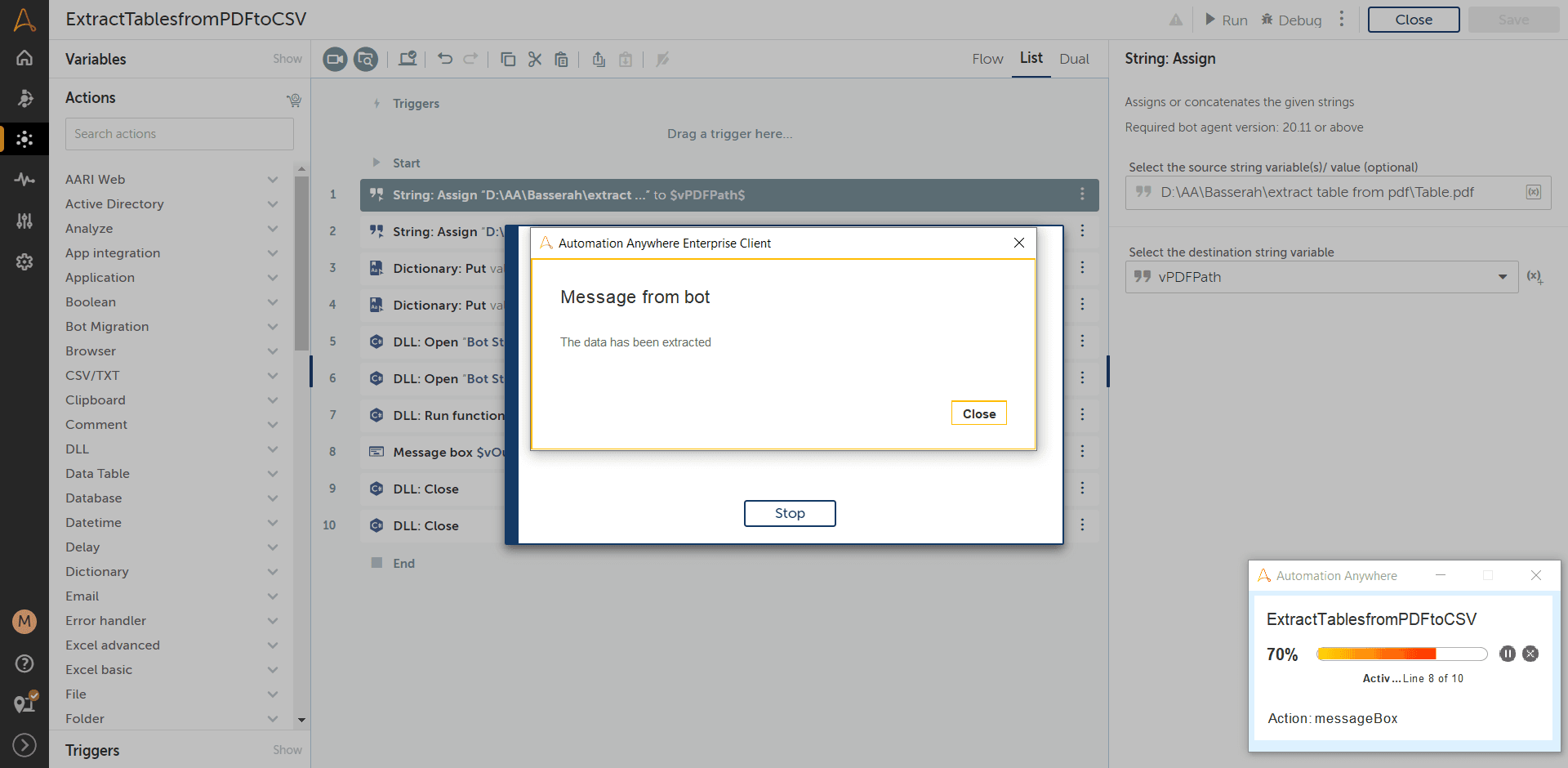Image resolution: width=1568 pixels, height=768 pixels.
Task: Switch to List view
Action: pyautogui.click(x=1031, y=58)
